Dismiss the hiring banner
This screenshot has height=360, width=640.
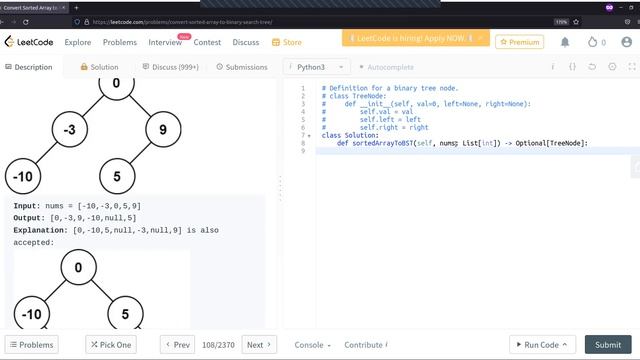(480, 38)
